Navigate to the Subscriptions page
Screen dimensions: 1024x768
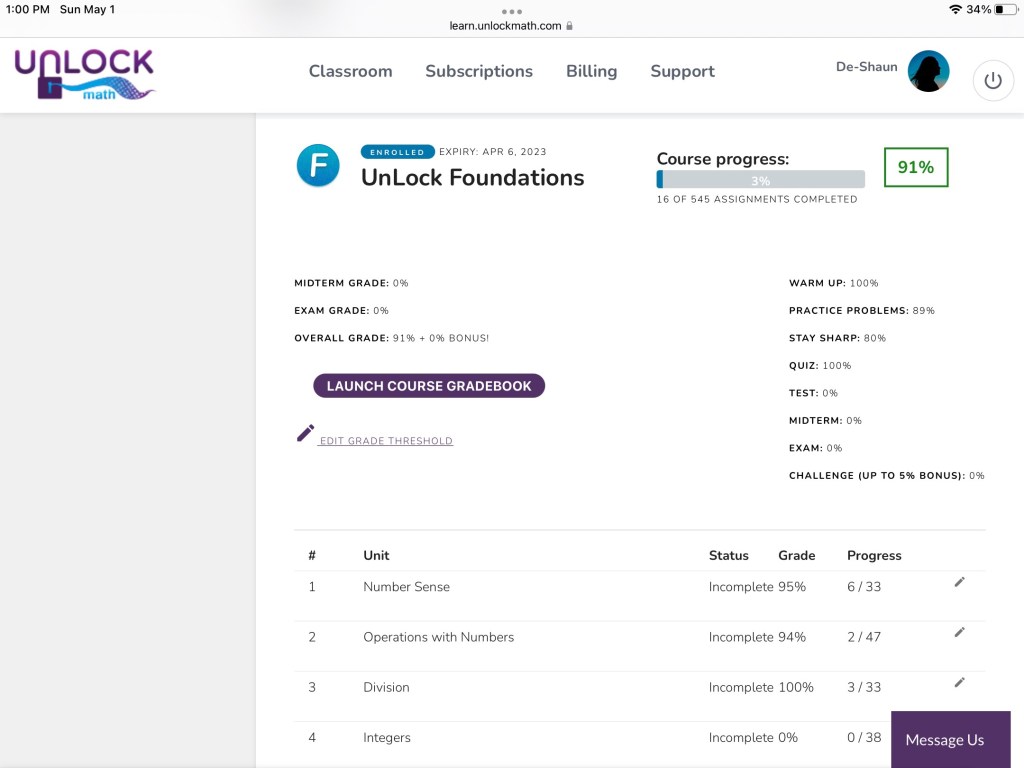pos(479,71)
